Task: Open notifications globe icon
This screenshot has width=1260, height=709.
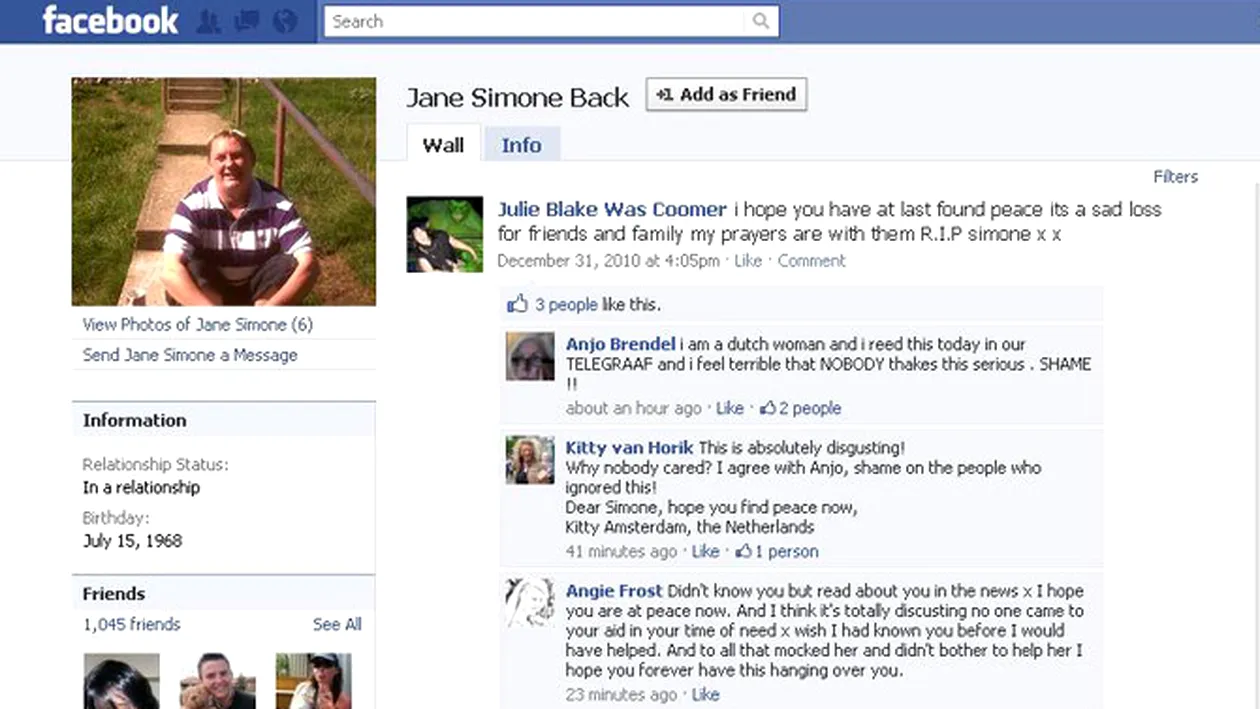Action: (284, 21)
